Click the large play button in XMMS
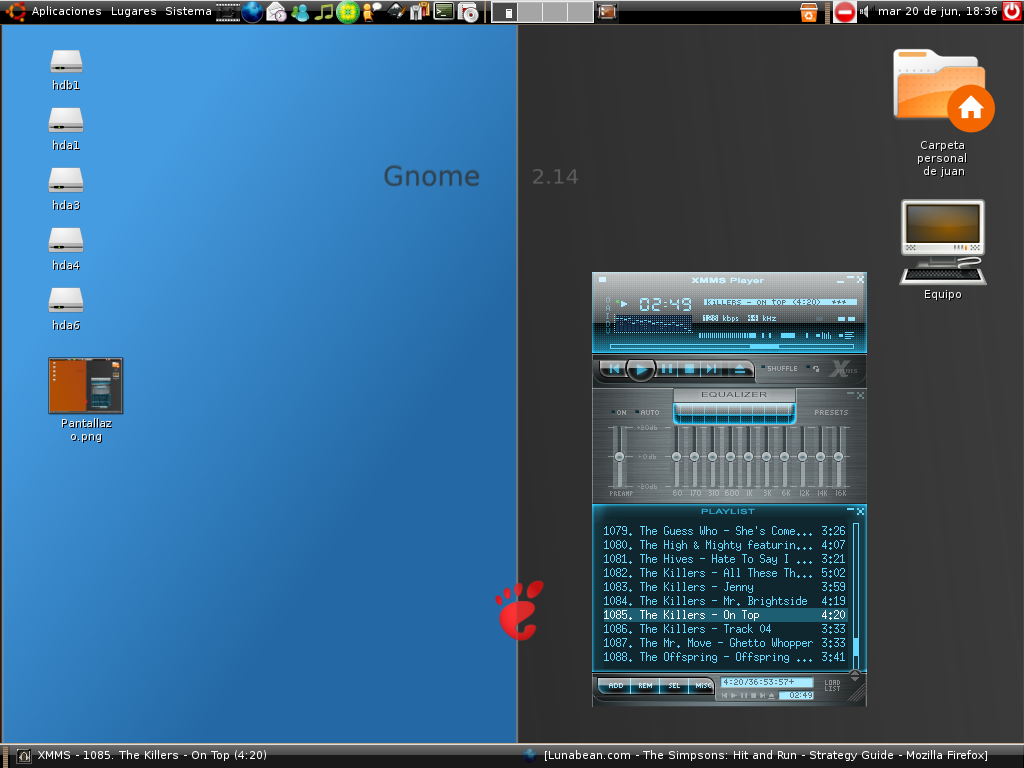 [641, 370]
